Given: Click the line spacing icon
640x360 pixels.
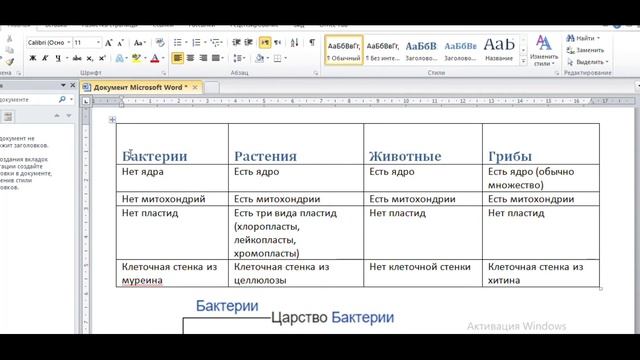Looking at the screenshot, I should tap(237, 58).
